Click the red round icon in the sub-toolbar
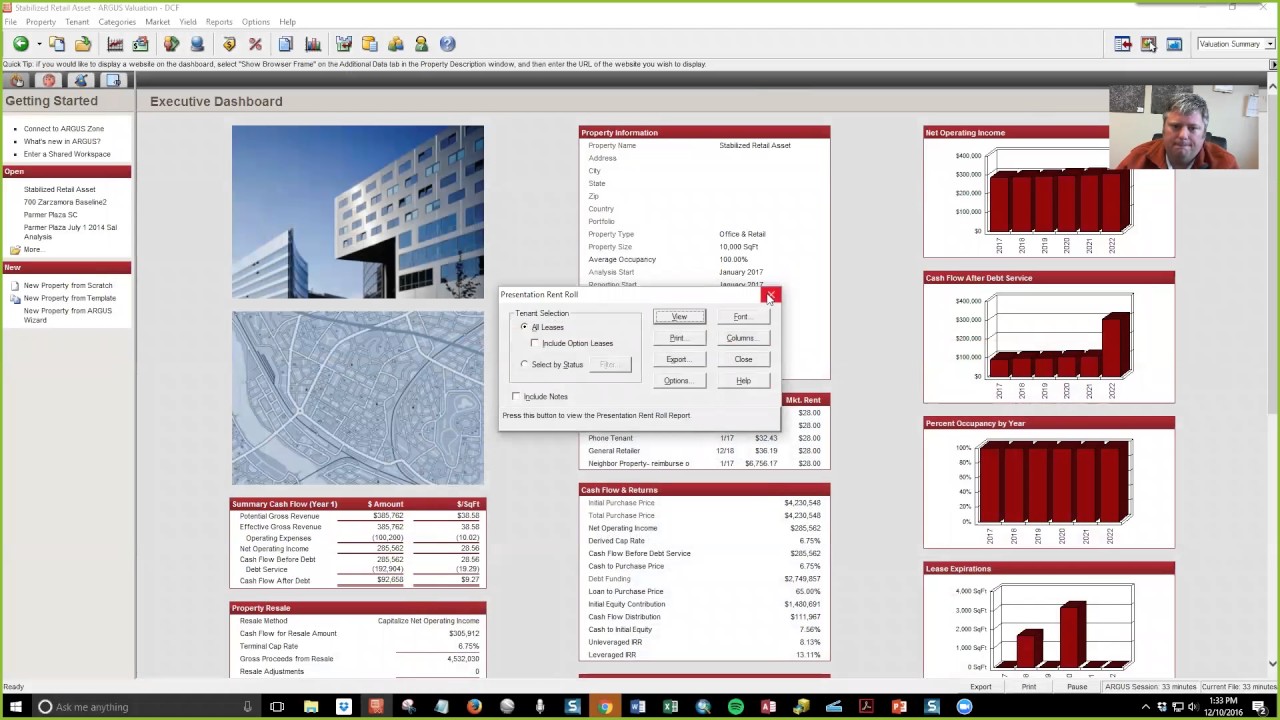 [48, 80]
